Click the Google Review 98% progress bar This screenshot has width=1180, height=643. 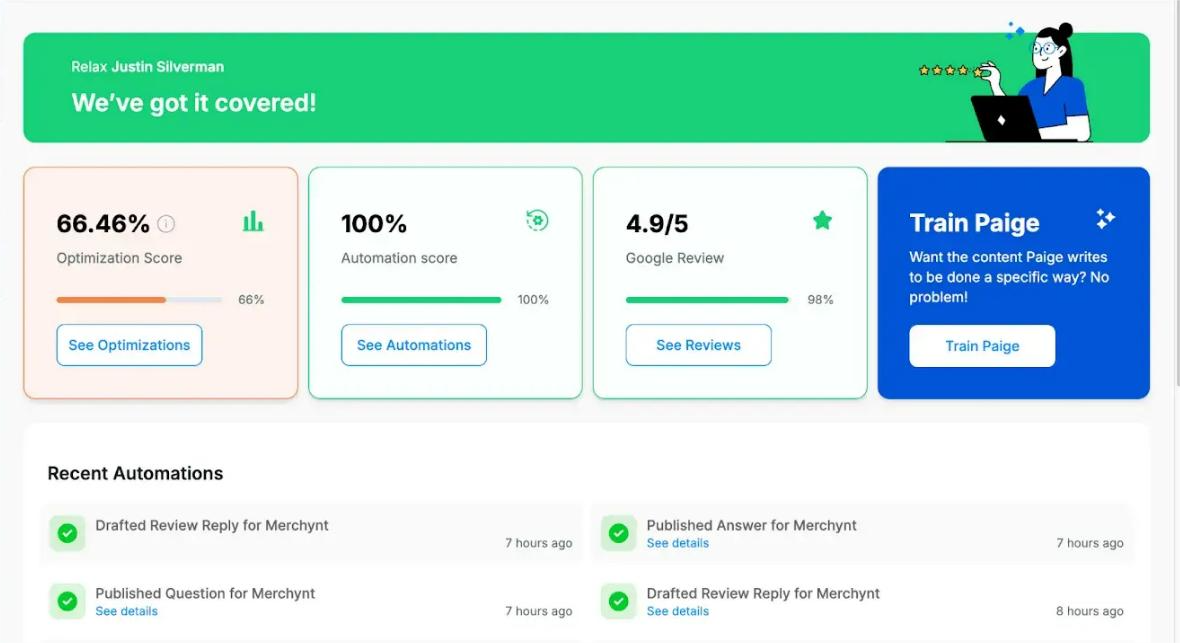click(707, 300)
